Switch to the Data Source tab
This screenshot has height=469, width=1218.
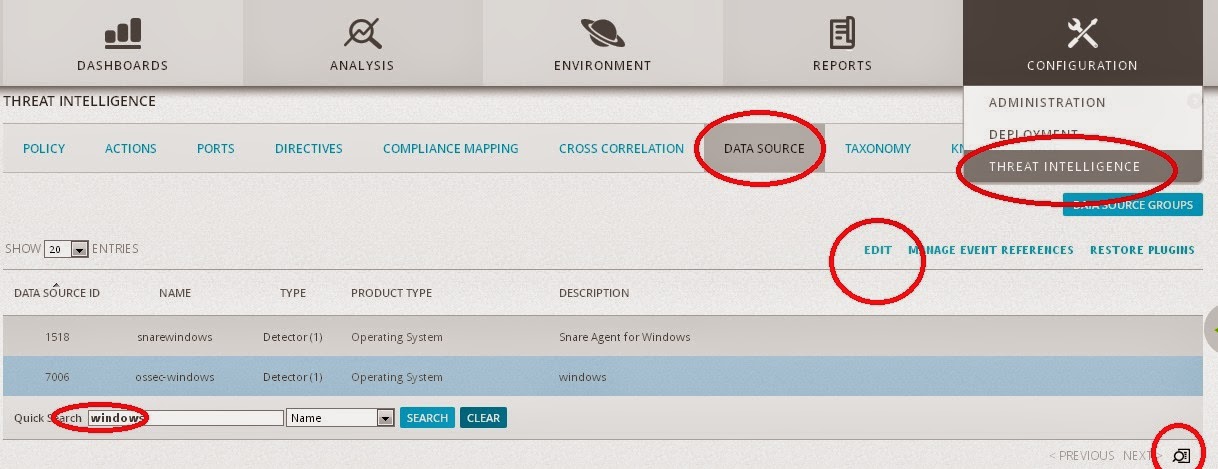pos(764,148)
